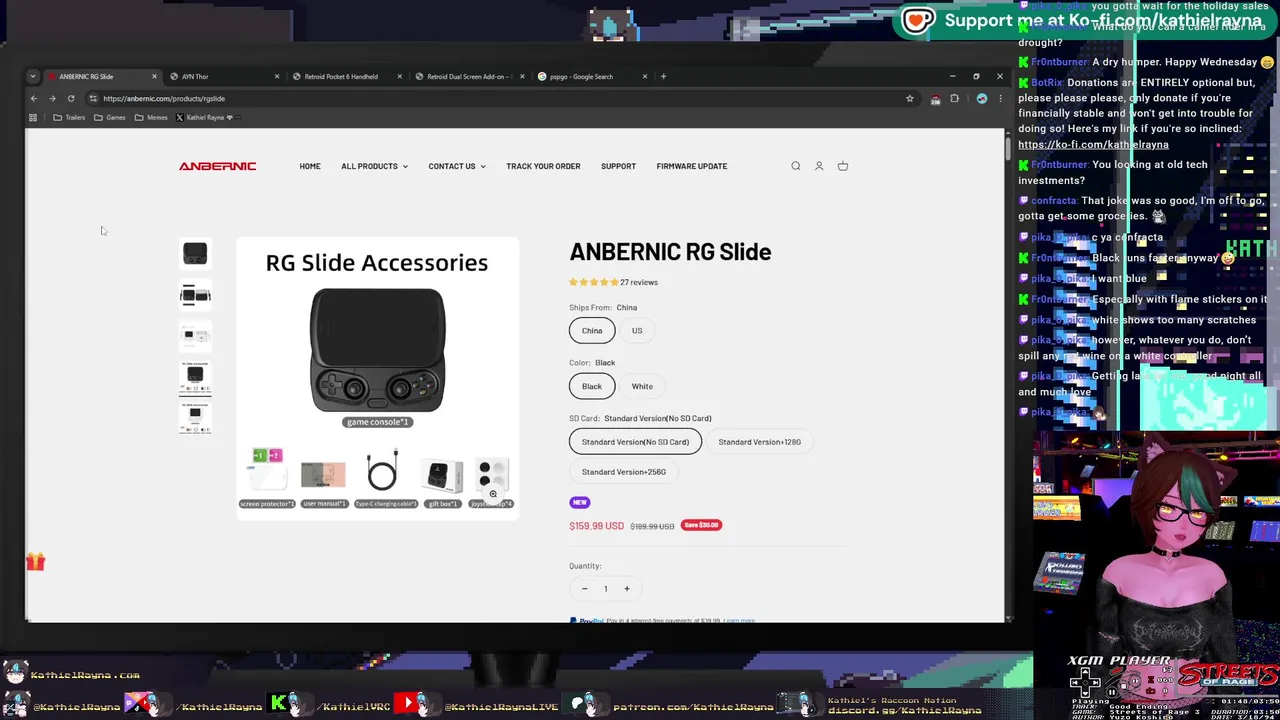Reload the page with refresh icon

[x=71, y=98]
